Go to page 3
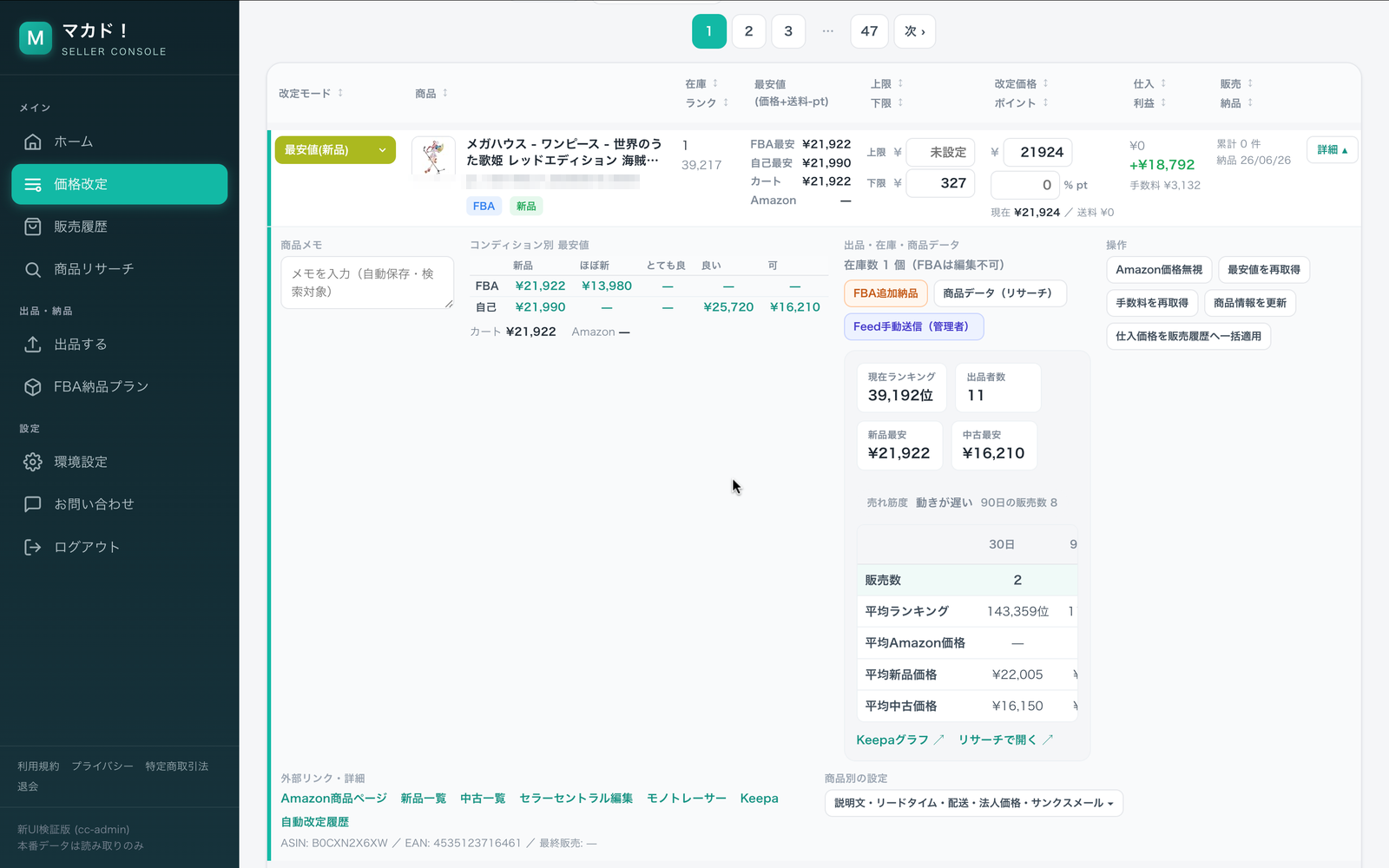The image size is (1389, 868). click(788, 31)
